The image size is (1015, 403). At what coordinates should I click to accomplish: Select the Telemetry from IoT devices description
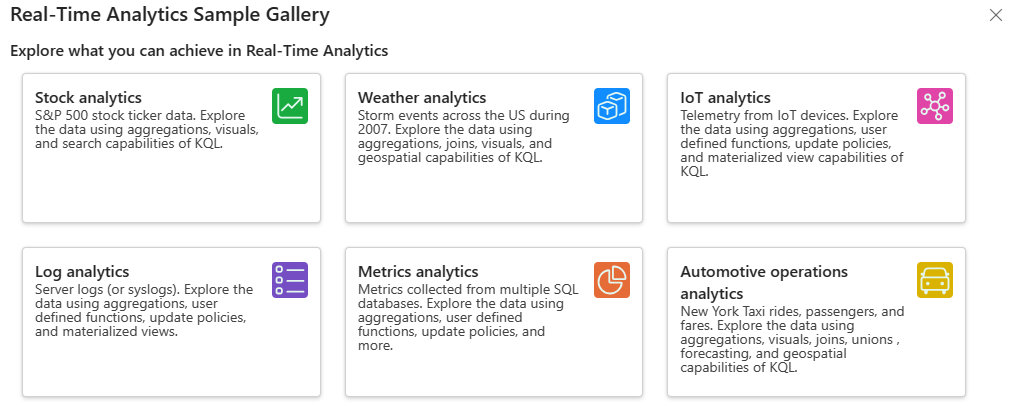pos(792,144)
